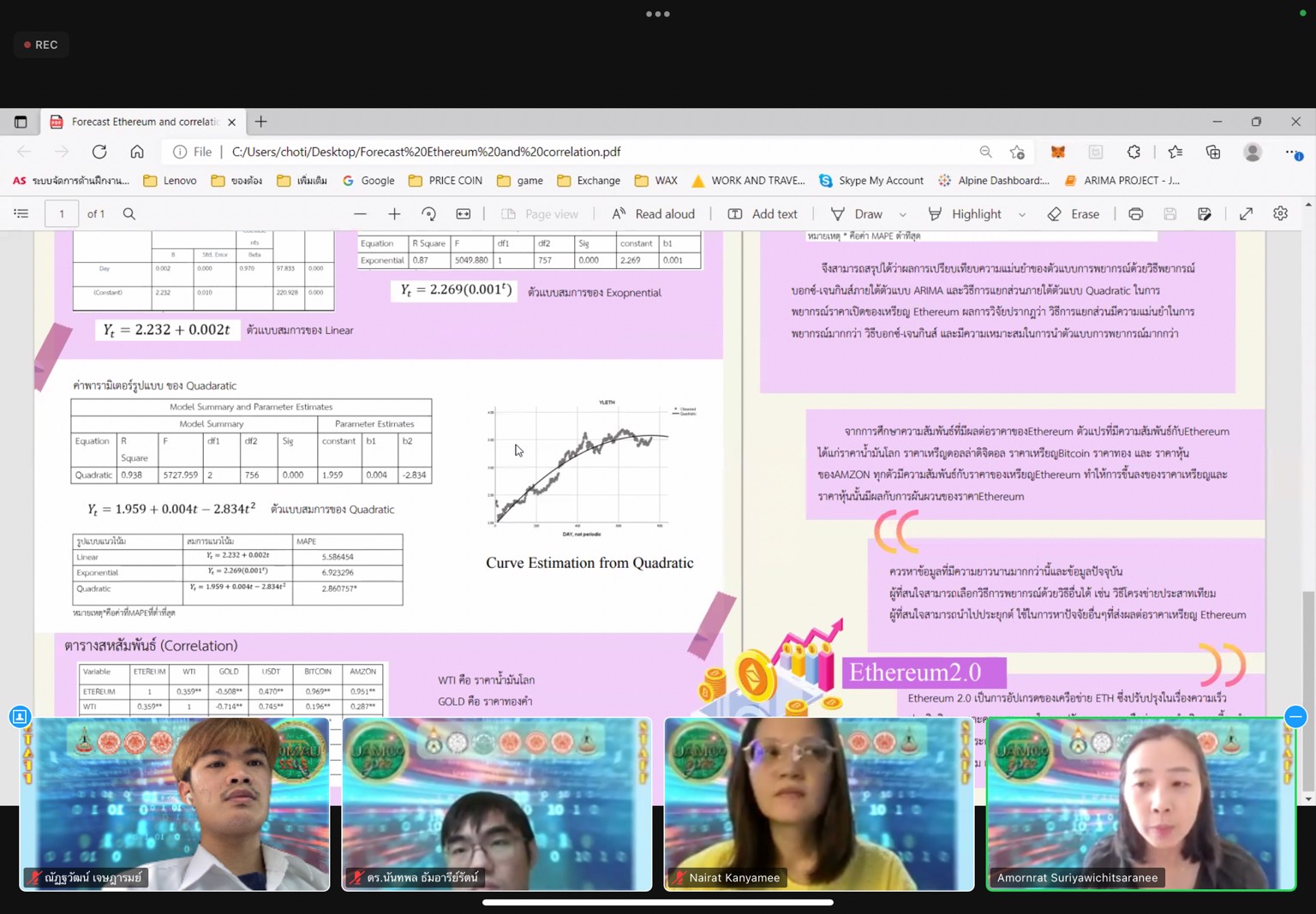1316x914 pixels.
Task: Open the tab actions menu icon
Action: point(21,122)
